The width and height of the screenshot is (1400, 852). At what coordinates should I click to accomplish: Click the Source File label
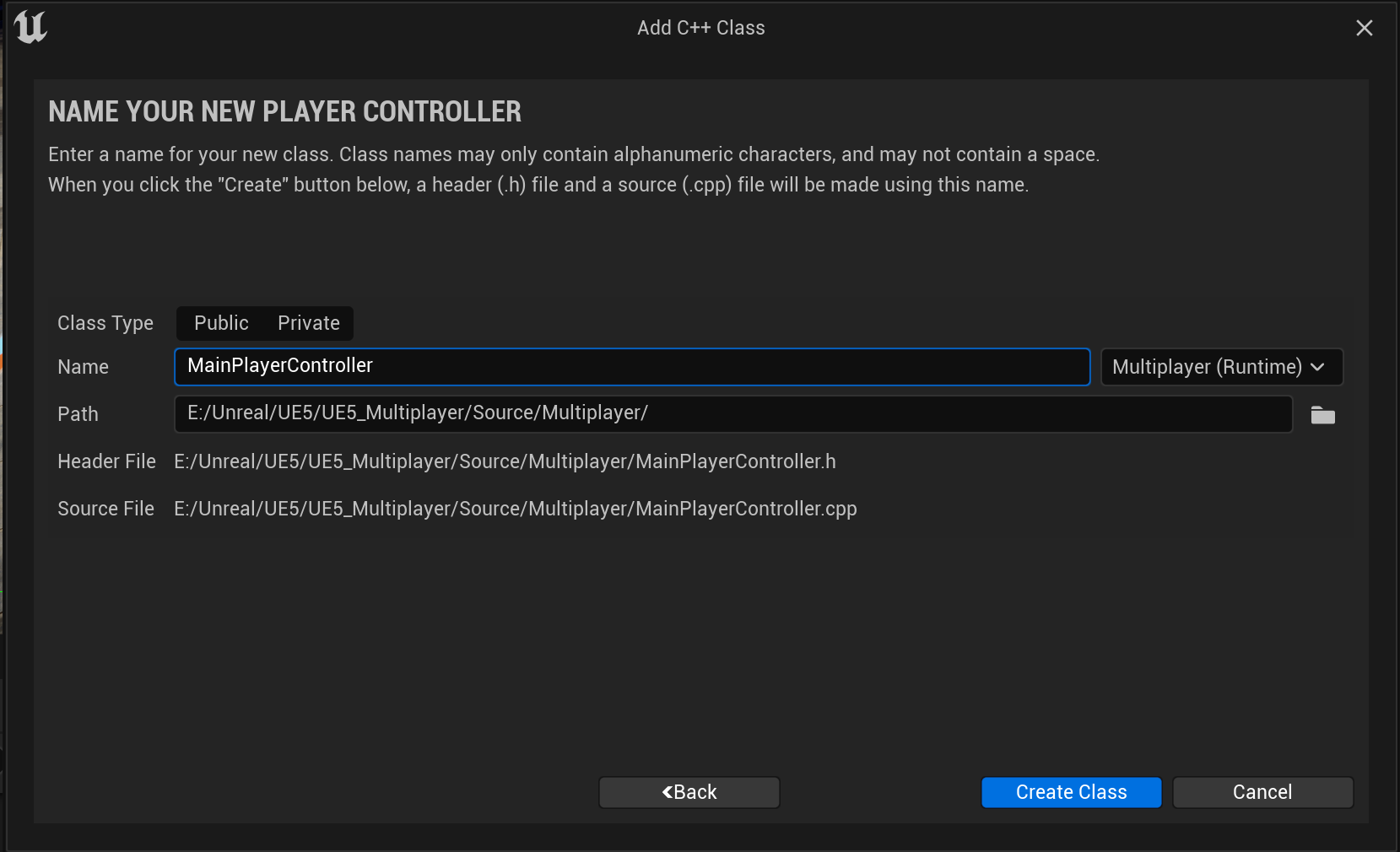[x=105, y=509]
